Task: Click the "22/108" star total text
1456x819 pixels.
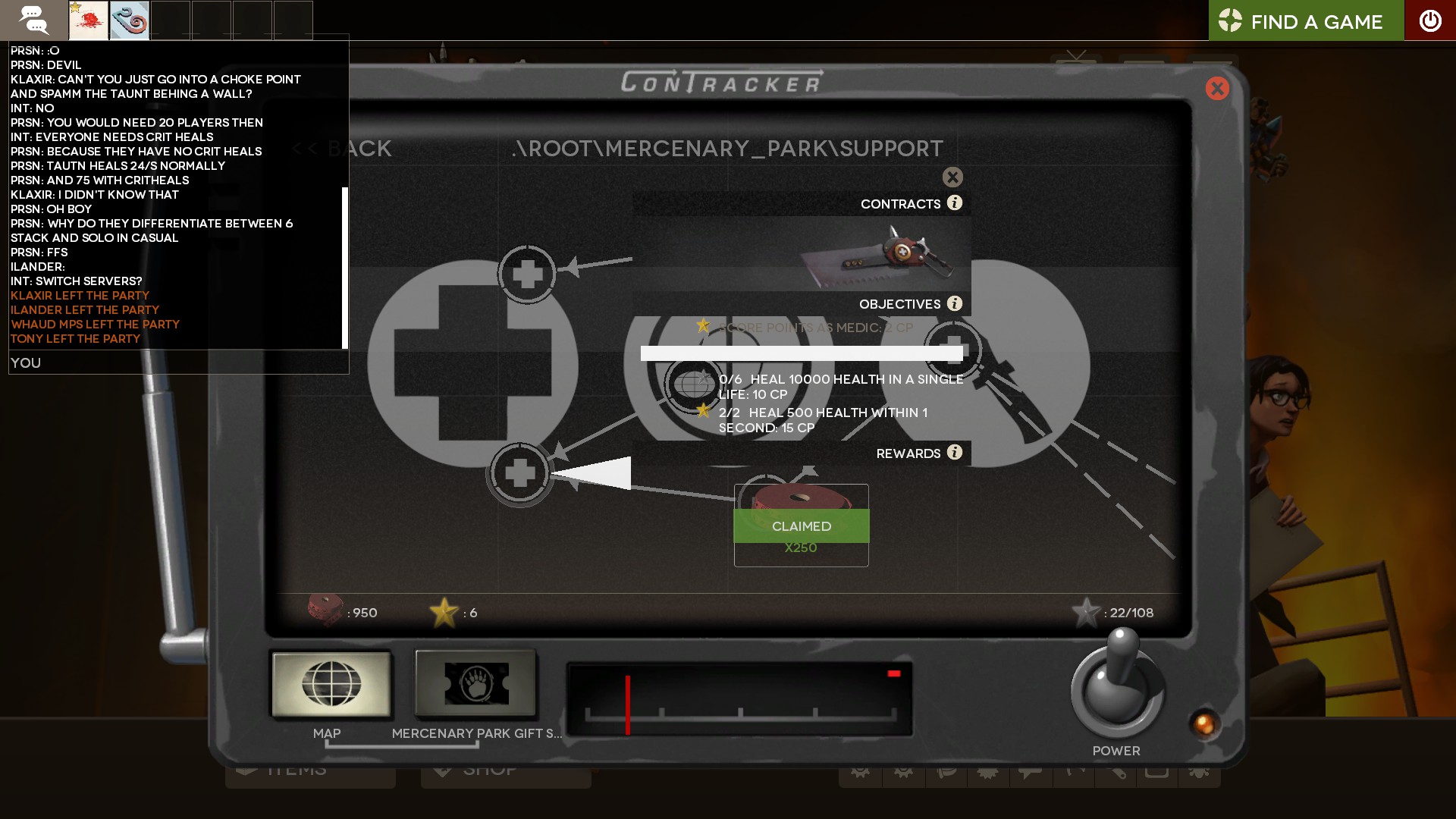Action: (1131, 613)
